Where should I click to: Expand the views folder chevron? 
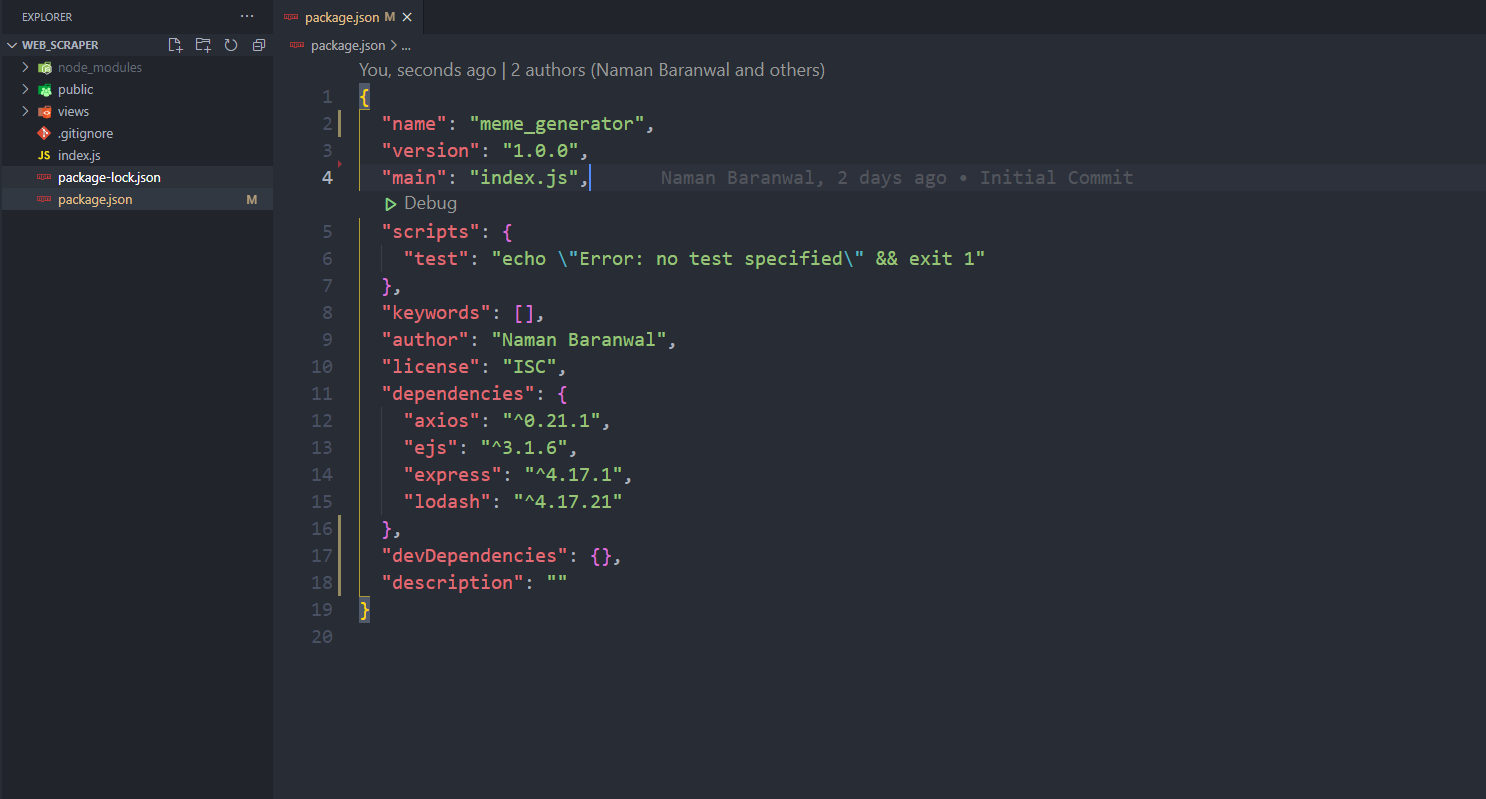[x=26, y=111]
